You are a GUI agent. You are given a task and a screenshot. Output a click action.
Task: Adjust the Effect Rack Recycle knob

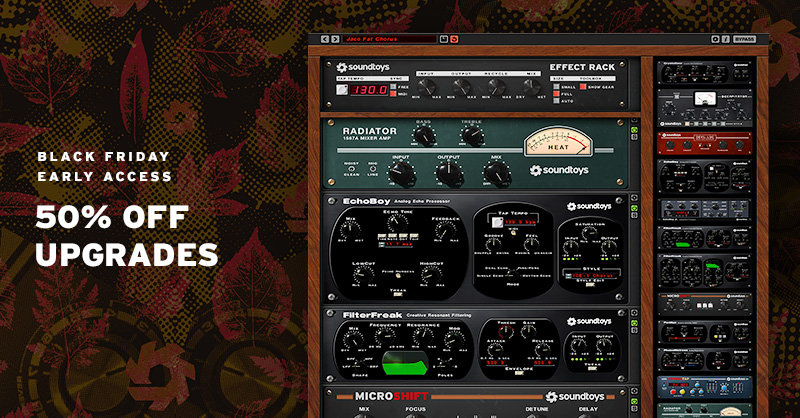496,87
